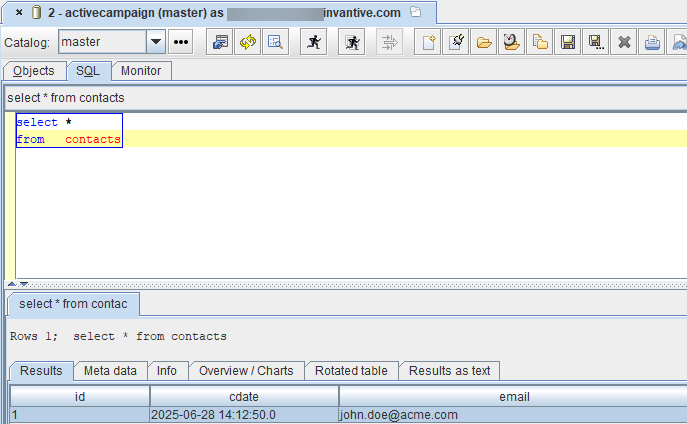Click the floppy disk save icon
The width and height of the screenshot is (687, 424).
coord(568,42)
